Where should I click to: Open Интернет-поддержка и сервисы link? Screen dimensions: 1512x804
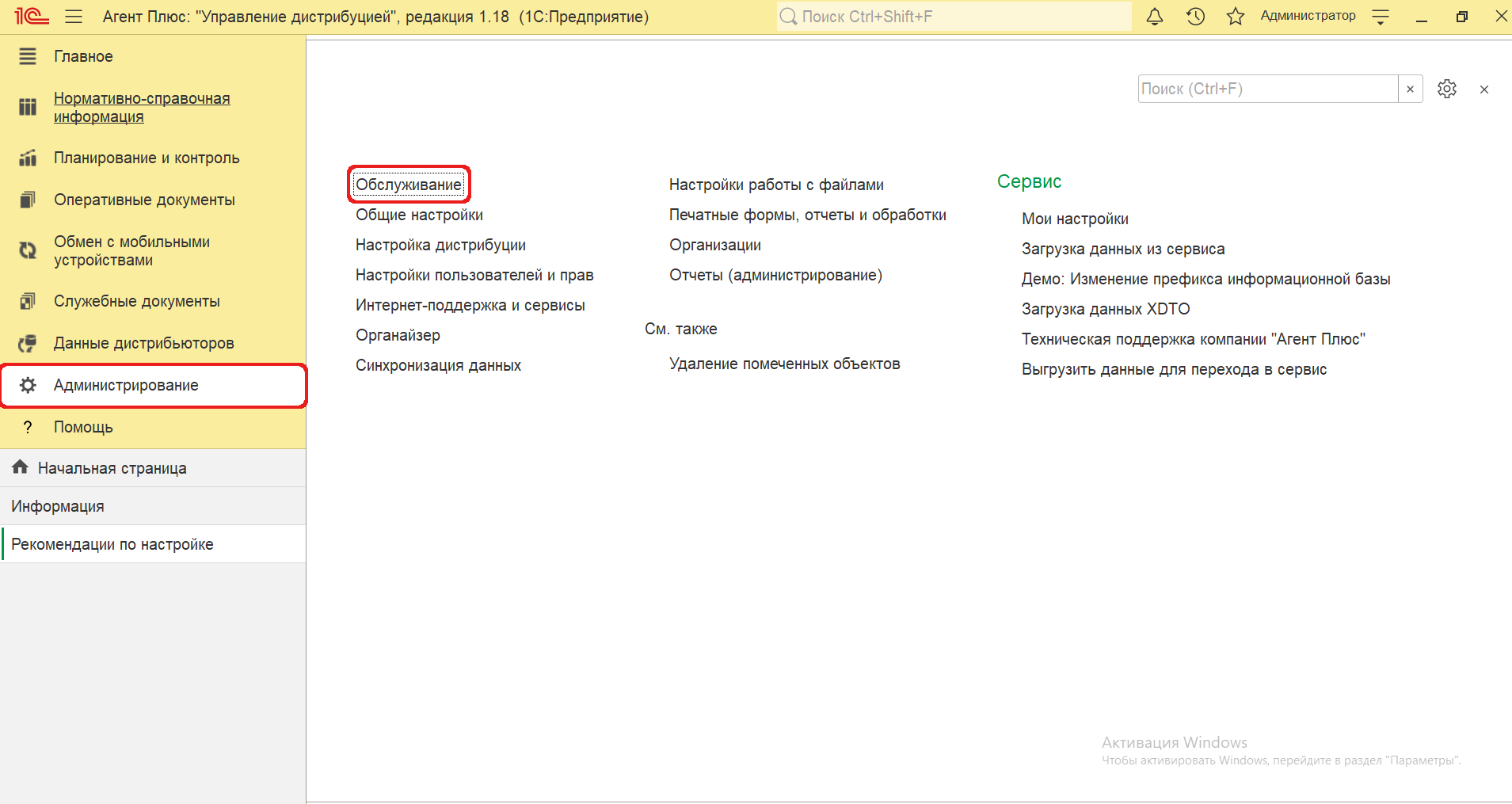(x=470, y=305)
